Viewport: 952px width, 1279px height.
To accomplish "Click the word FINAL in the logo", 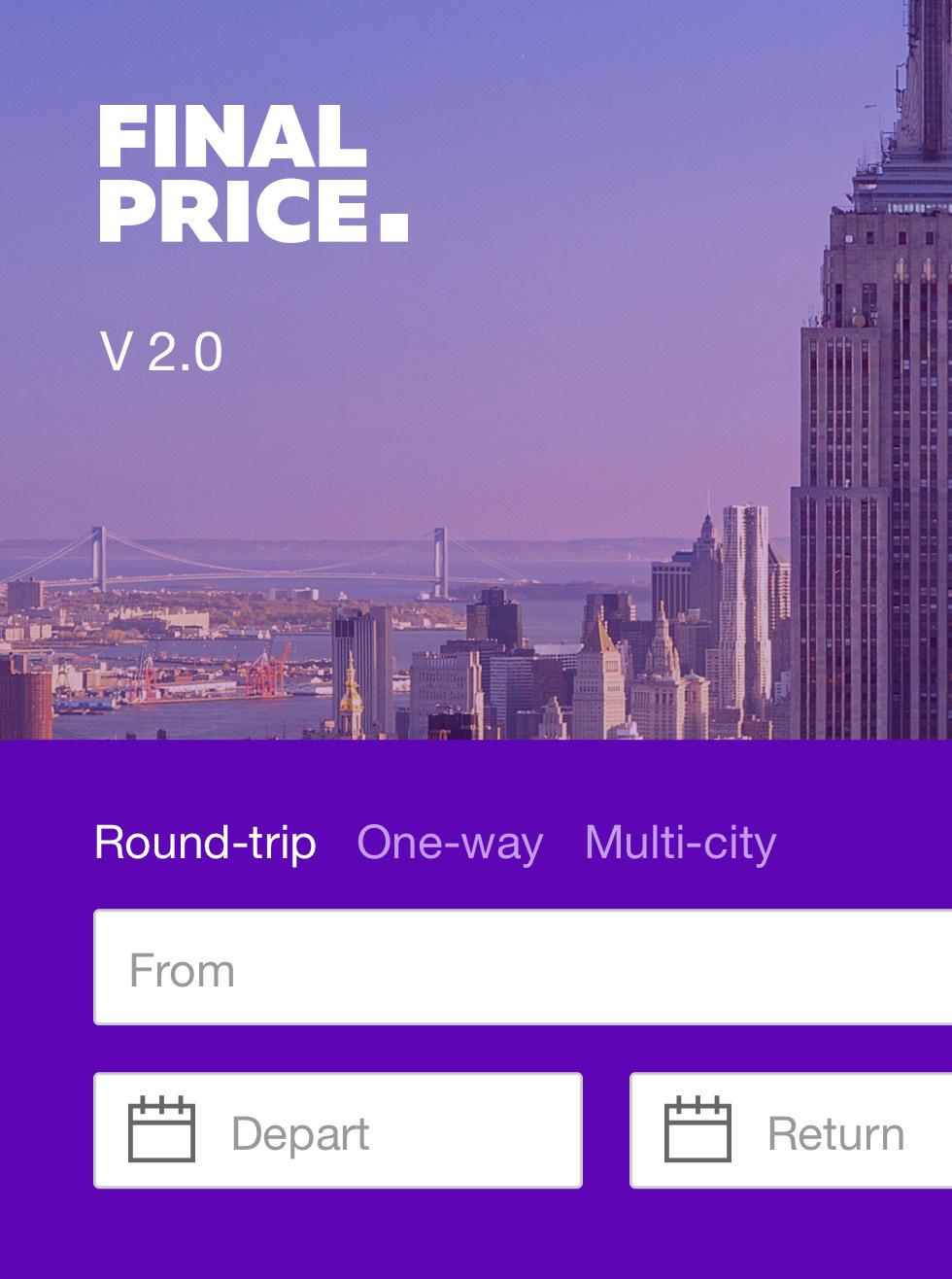I will (x=232, y=137).
